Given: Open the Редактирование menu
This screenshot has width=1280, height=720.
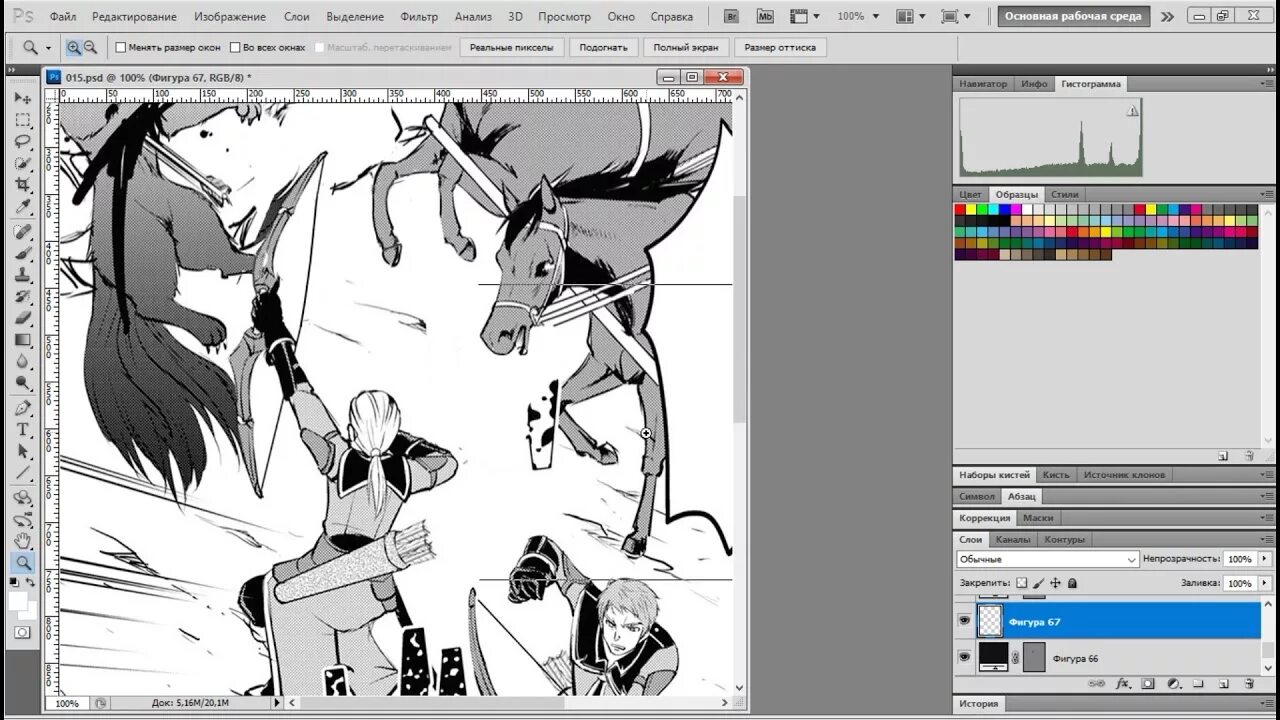Looking at the screenshot, I should click(x=134, y=16).
